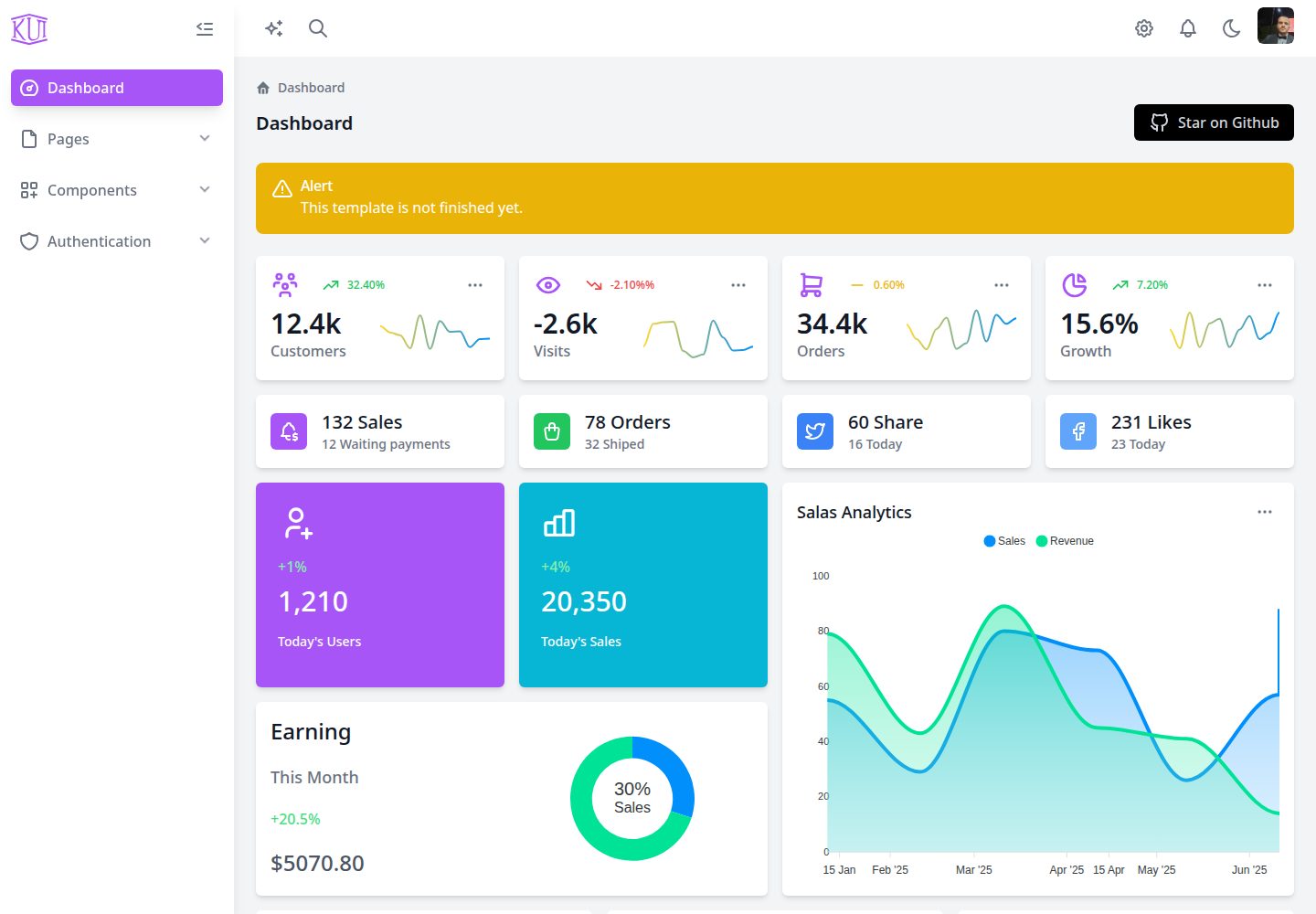1316x914 pixels.
Task: Click the Dashboard breadcrumb link
Action: [311, 88]
